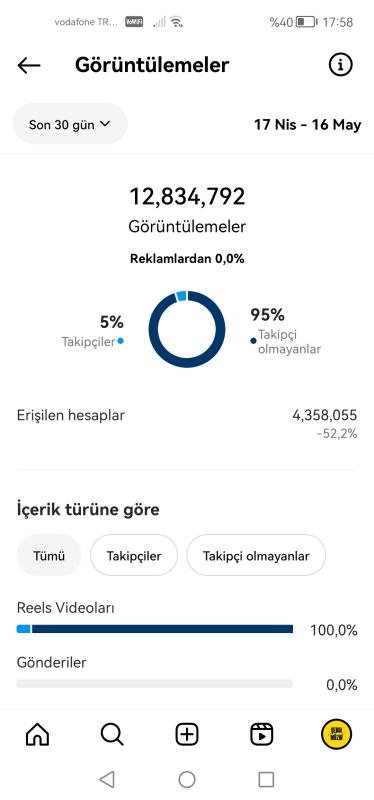The image size is (374, 800).
Task: Tap the create new post plus icon
Action: pyautogui.click(x=187, y=735)
